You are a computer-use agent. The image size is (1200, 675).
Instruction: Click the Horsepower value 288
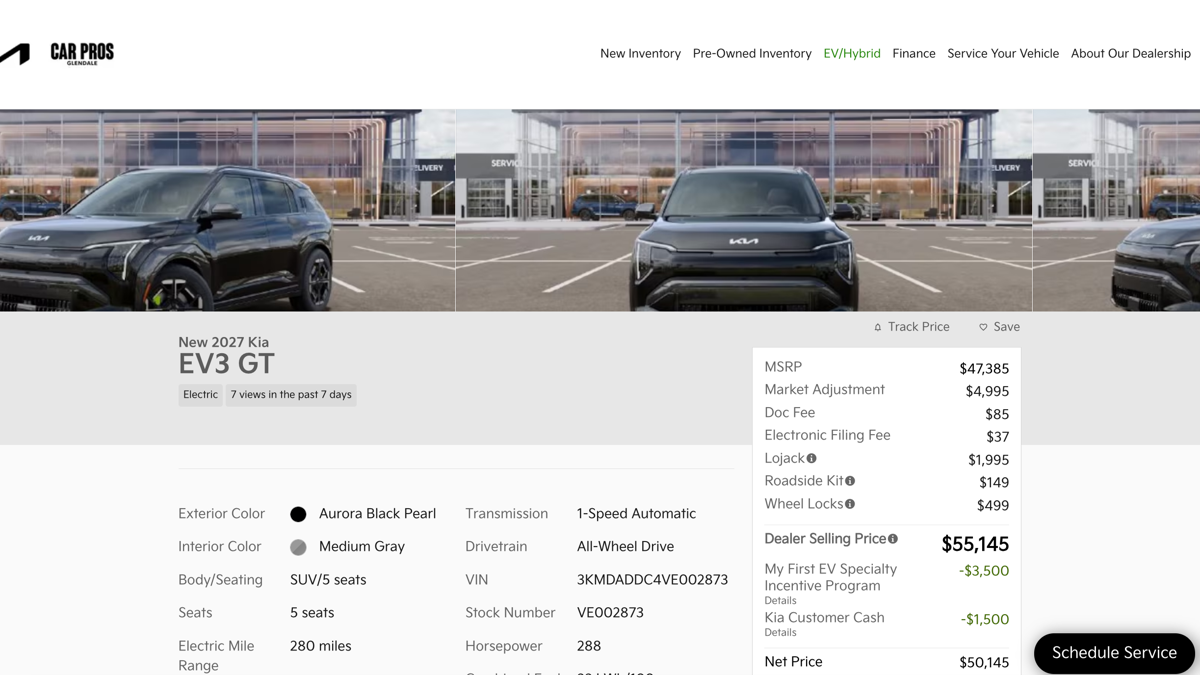point(589,646)
